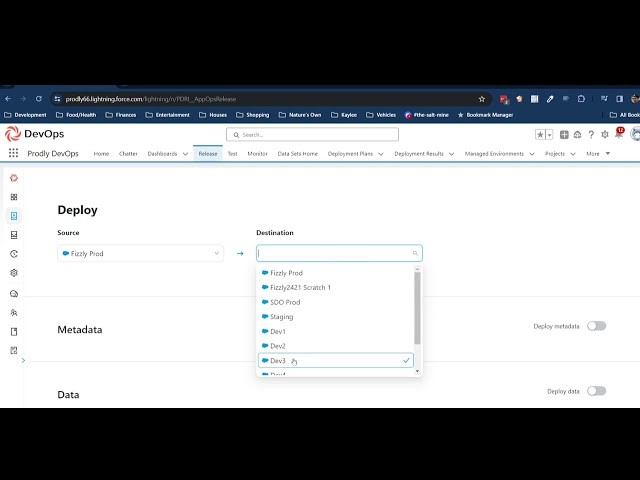
Task: Switch to the Monitor tab
Action: (257, 154)
